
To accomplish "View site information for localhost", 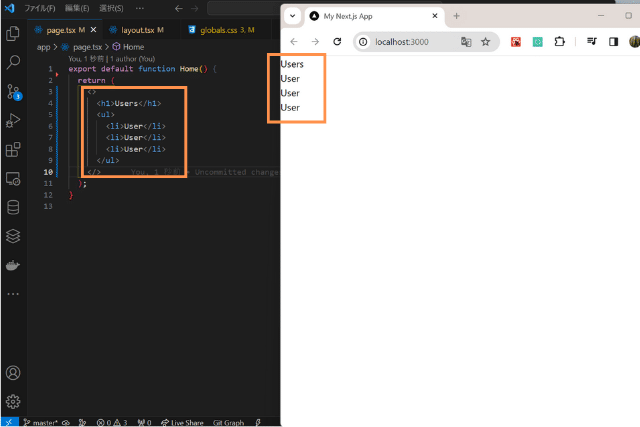I will tap(363, 42).
